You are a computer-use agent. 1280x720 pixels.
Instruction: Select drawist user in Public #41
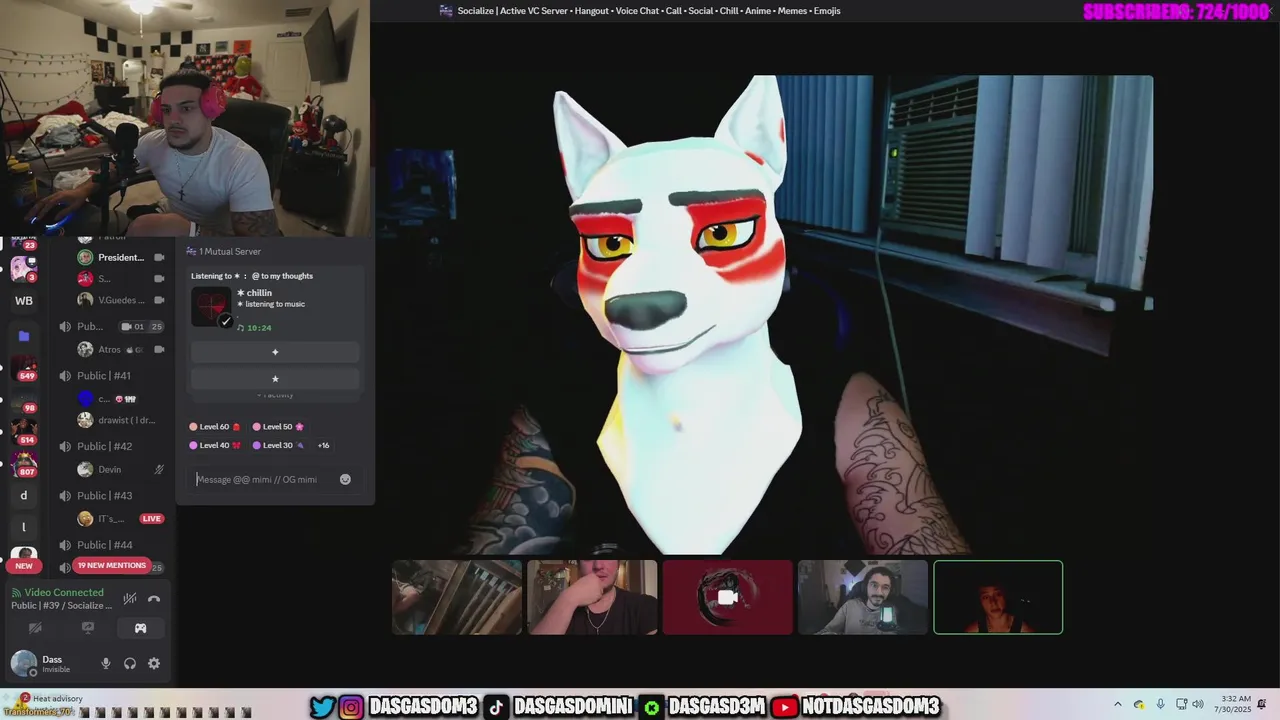click(120, 420)
